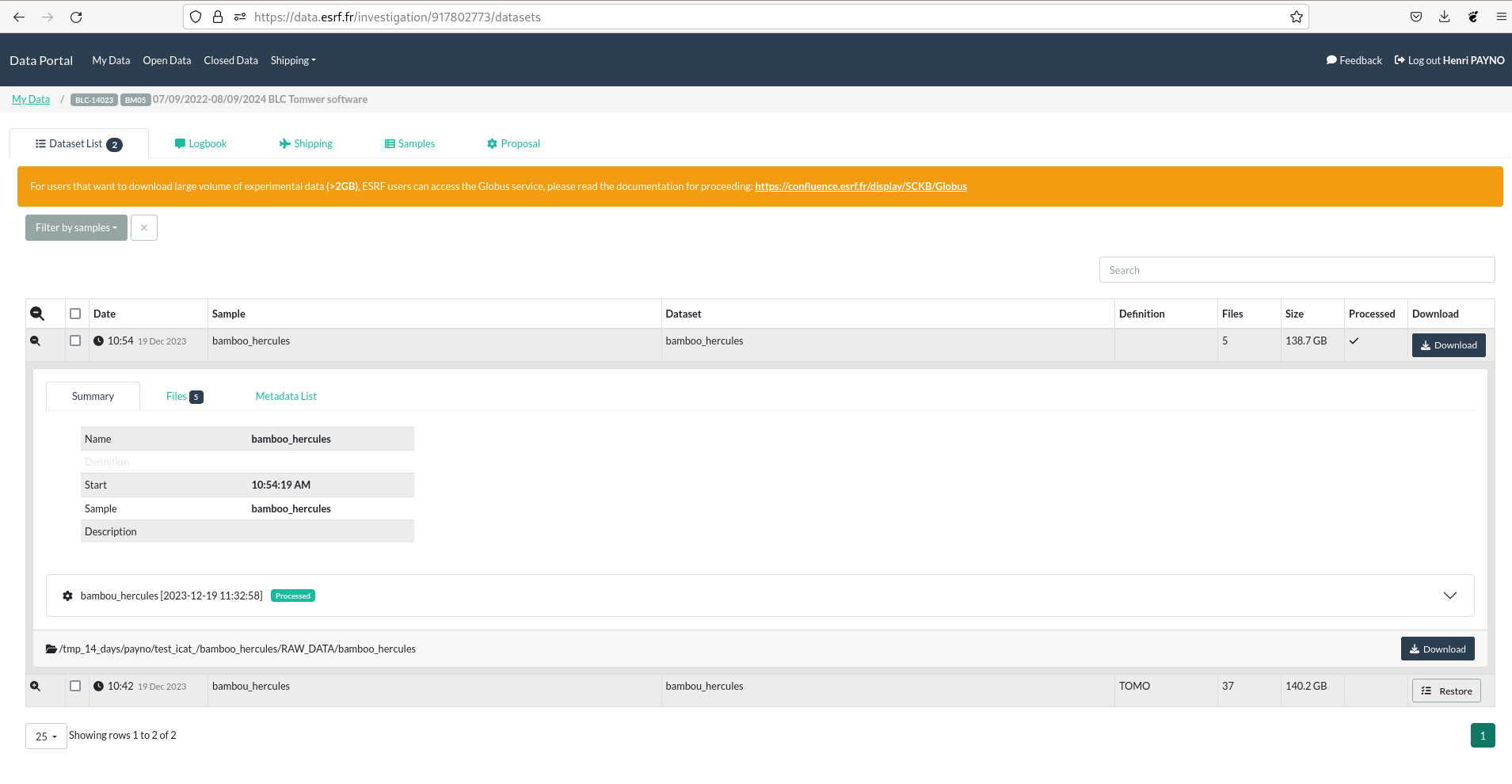Collapse details of 10:54 bamboo_hercules row
The height and width of the screenshot is (784, 1512).
(35, 341)
